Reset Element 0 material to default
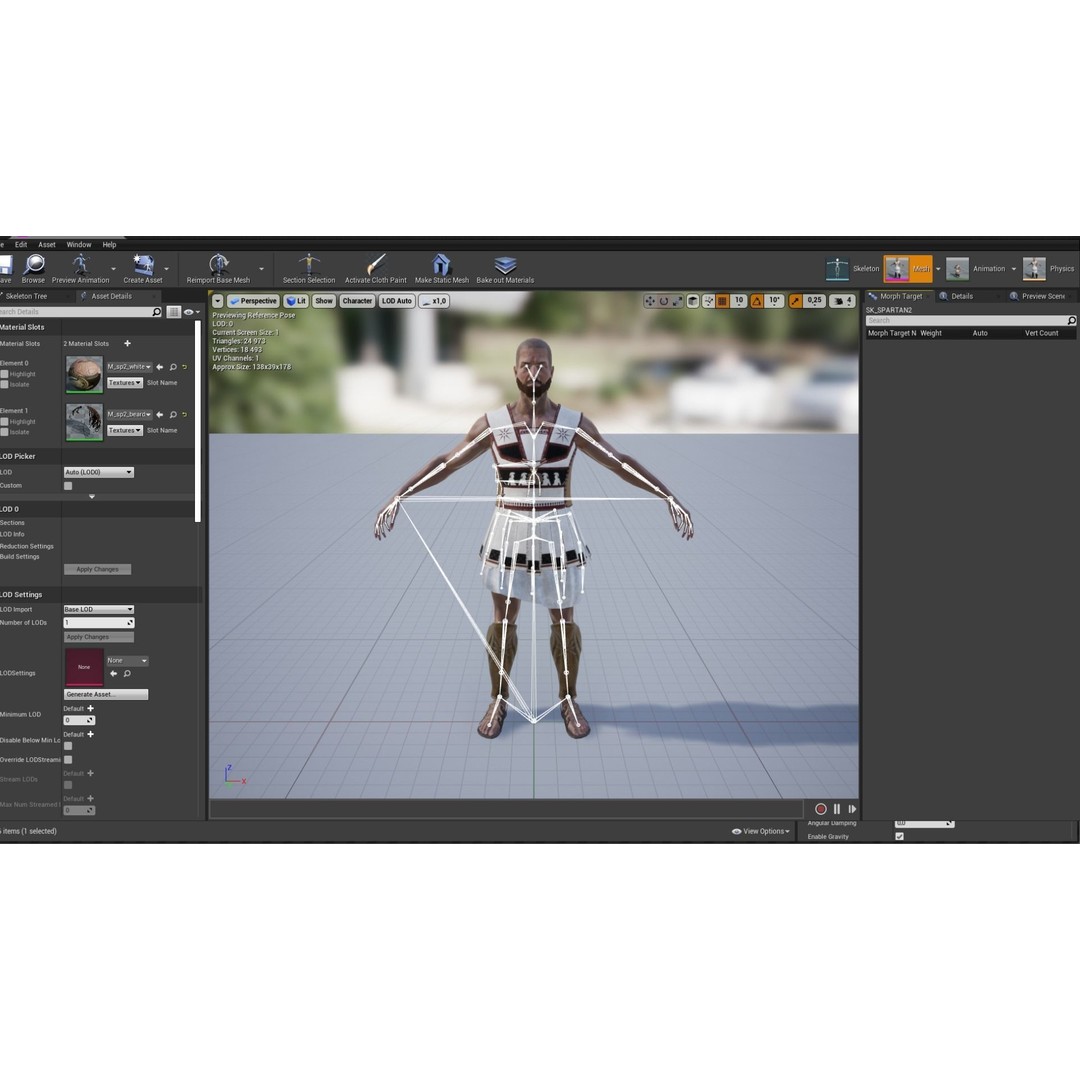Image resolution: width=1080 pixels, height=1080 pixels. tap(185, 367)
